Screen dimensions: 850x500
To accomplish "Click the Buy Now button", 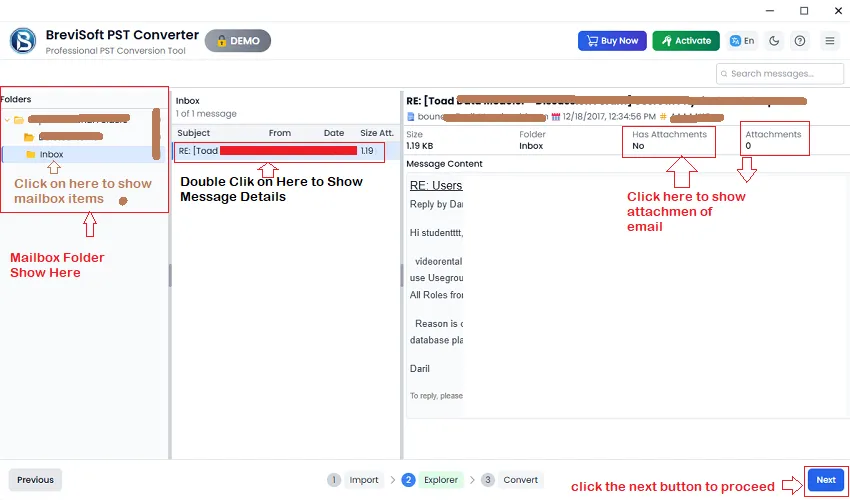I will point(612,41).
